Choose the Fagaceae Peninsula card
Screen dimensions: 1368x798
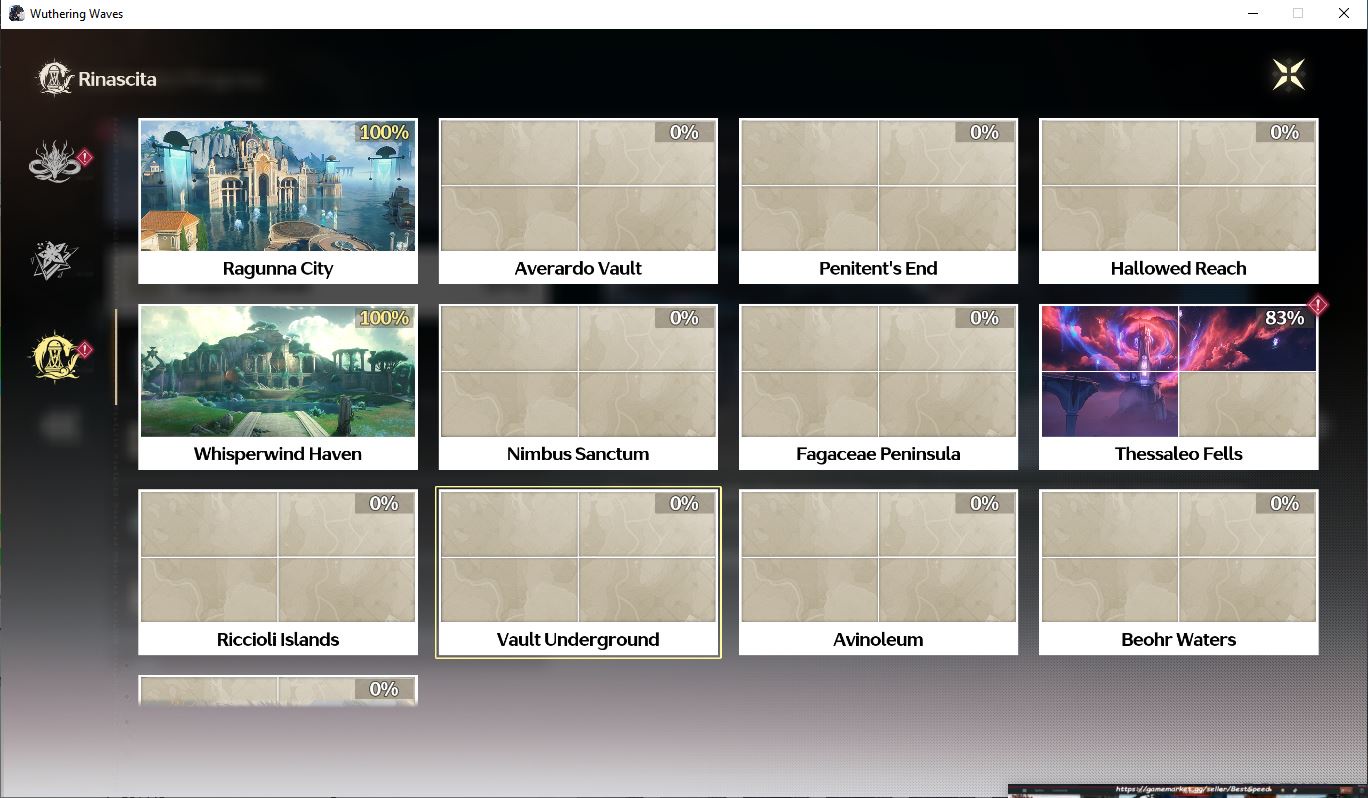878,387
